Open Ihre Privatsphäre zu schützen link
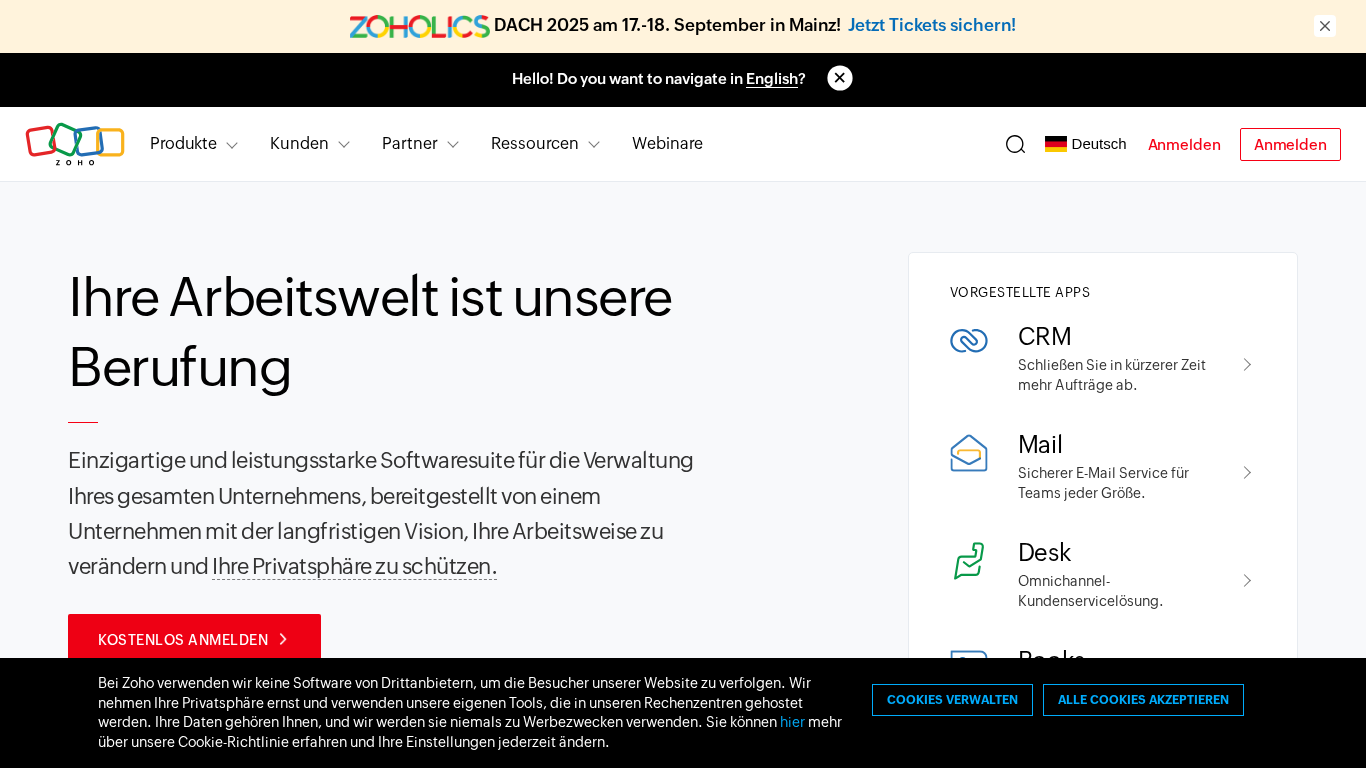 354,566
